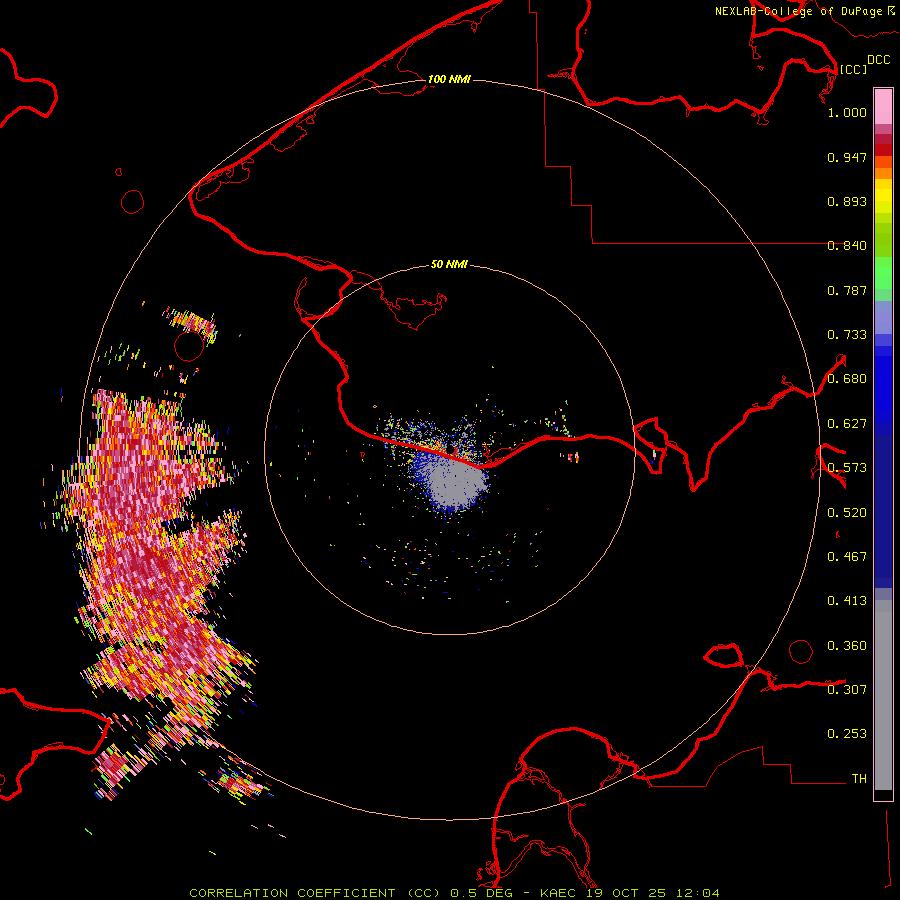Click the 0.307 color scale value
This screenshot has height=900, width=900.
click(x=847, y=690)
